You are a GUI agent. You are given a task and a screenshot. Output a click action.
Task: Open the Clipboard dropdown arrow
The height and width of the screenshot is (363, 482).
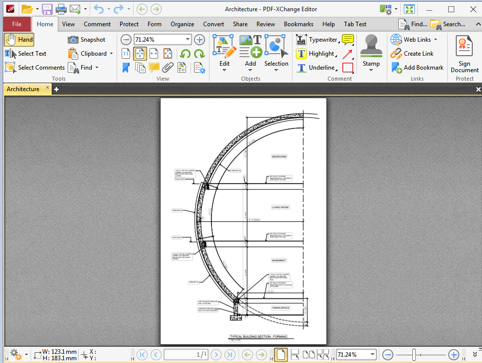coord(111,54)
